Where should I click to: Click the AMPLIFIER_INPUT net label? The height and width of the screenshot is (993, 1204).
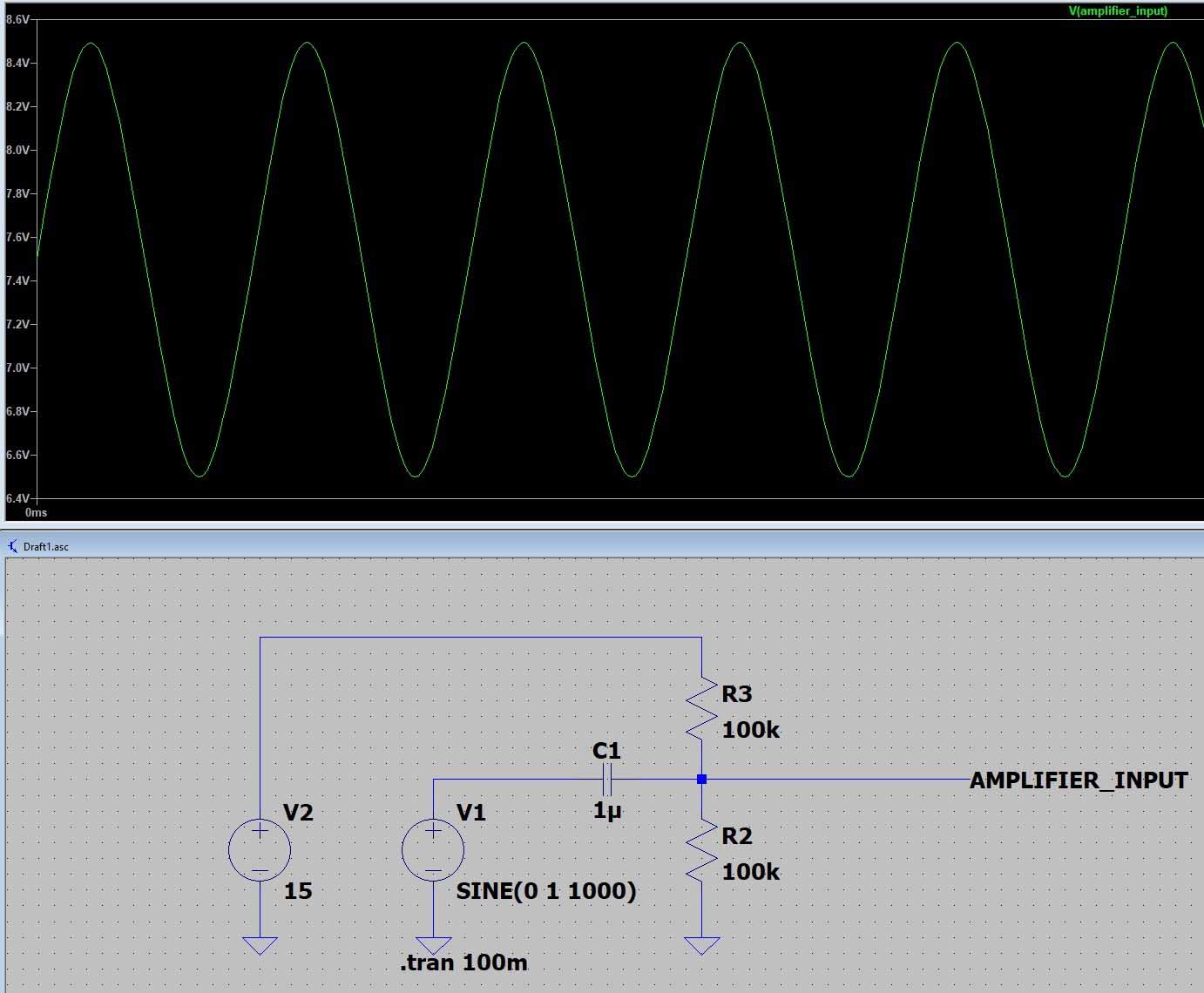1078,780
